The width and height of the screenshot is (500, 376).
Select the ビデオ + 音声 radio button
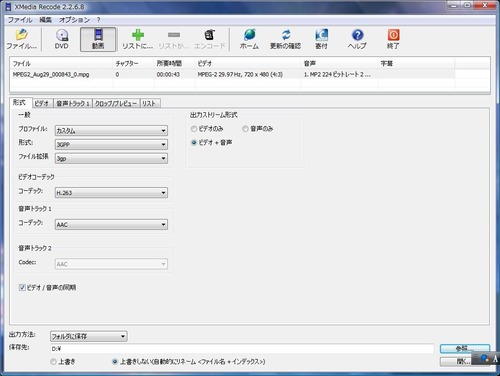tap(194, 142)
